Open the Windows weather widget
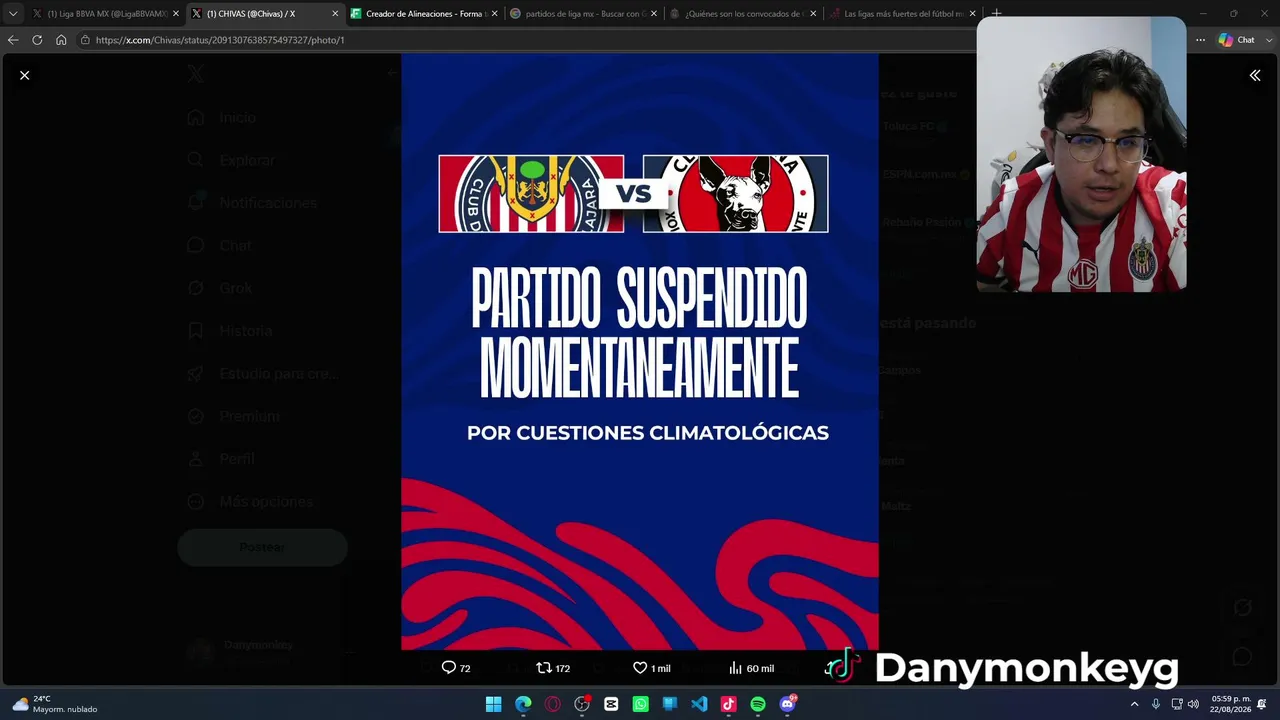The image size is (1280, 720). coord(55,704)
